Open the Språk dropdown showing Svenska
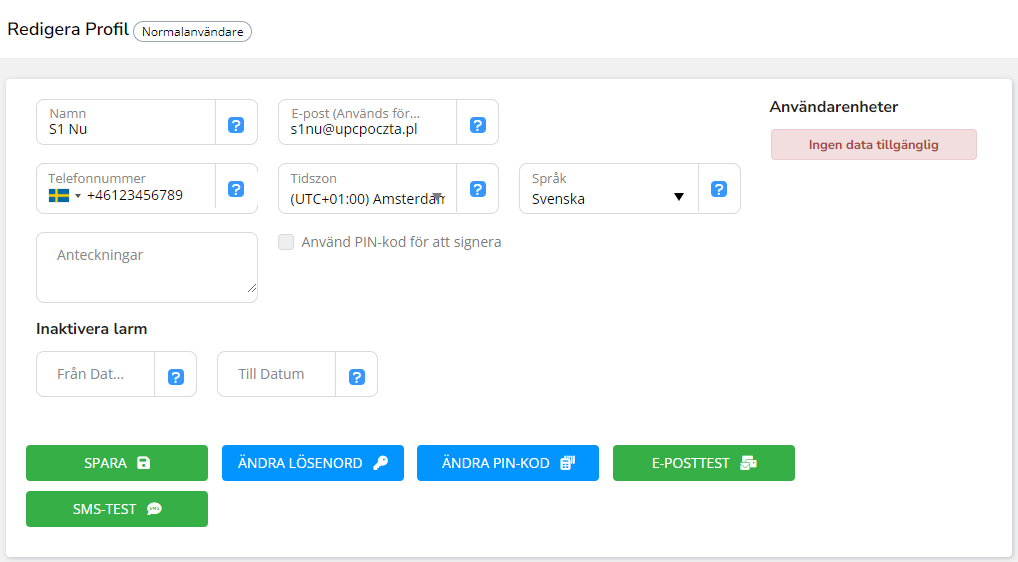This screenshot has width=1018, height=562. [608, 198]
